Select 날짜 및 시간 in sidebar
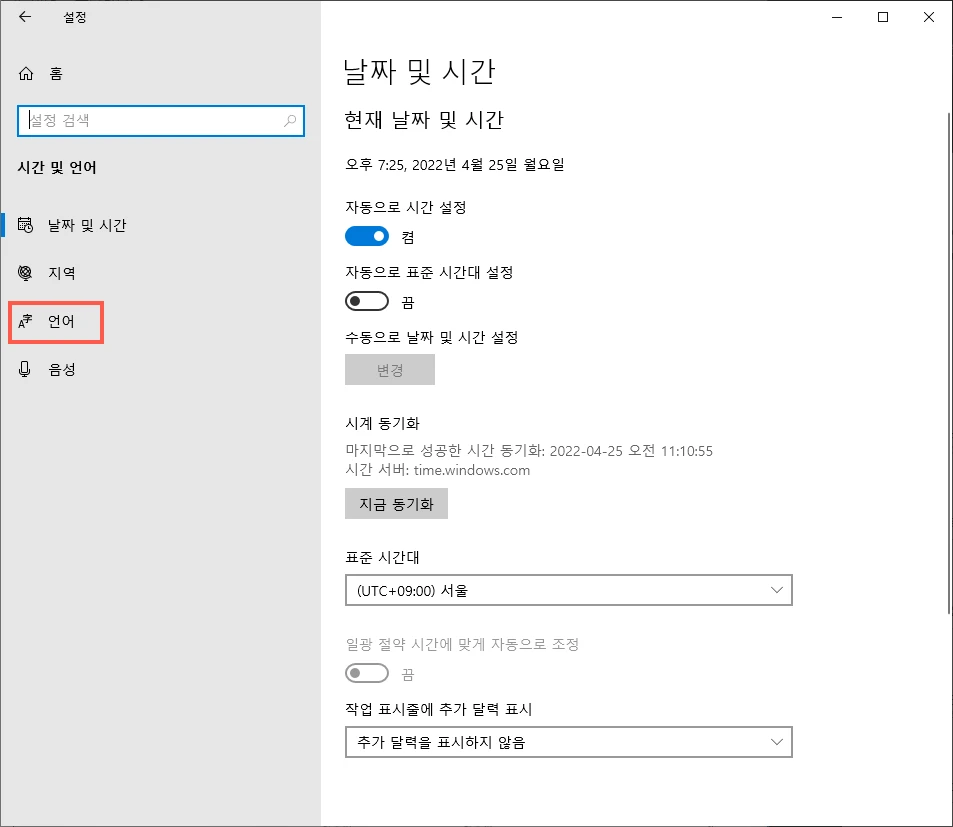The width and height of the screenshot is (953, 827). click(x=160, y=225)
